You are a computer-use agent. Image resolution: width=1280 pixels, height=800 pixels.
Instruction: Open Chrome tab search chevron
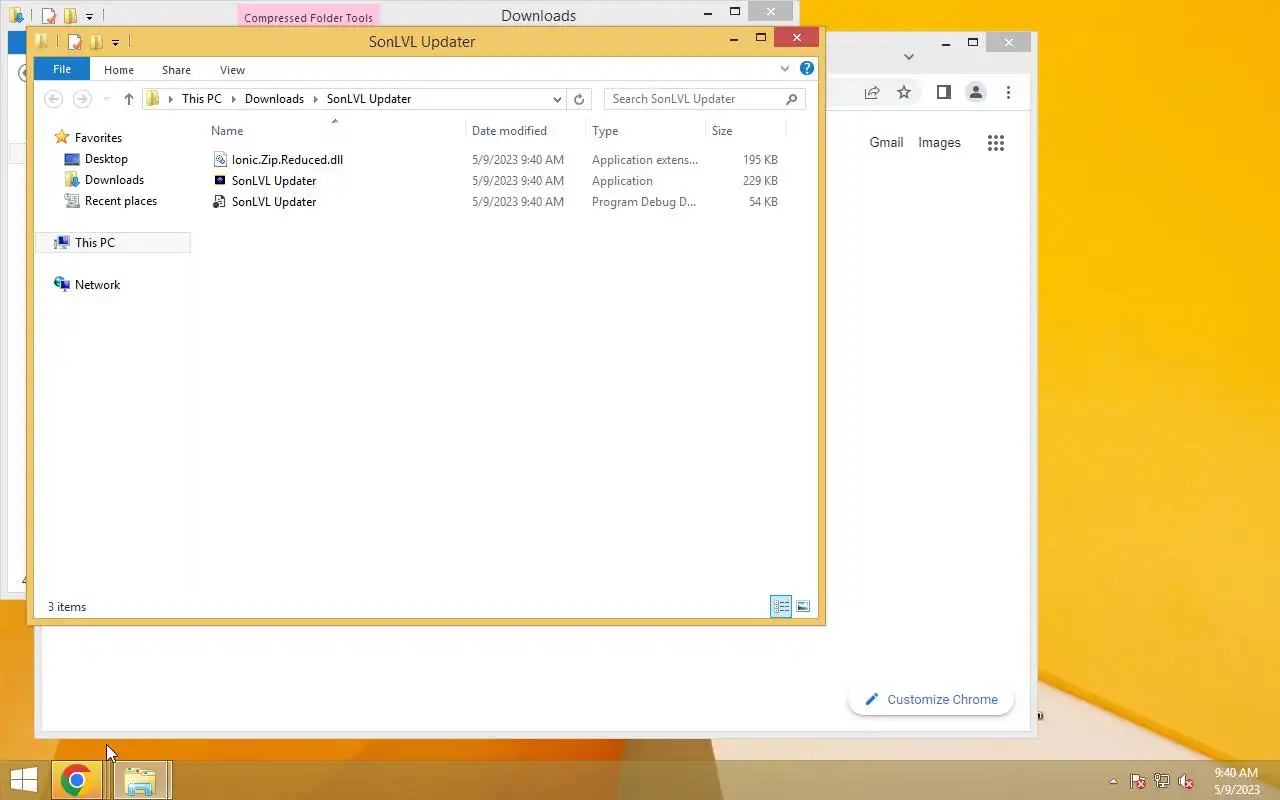[908, 57]
